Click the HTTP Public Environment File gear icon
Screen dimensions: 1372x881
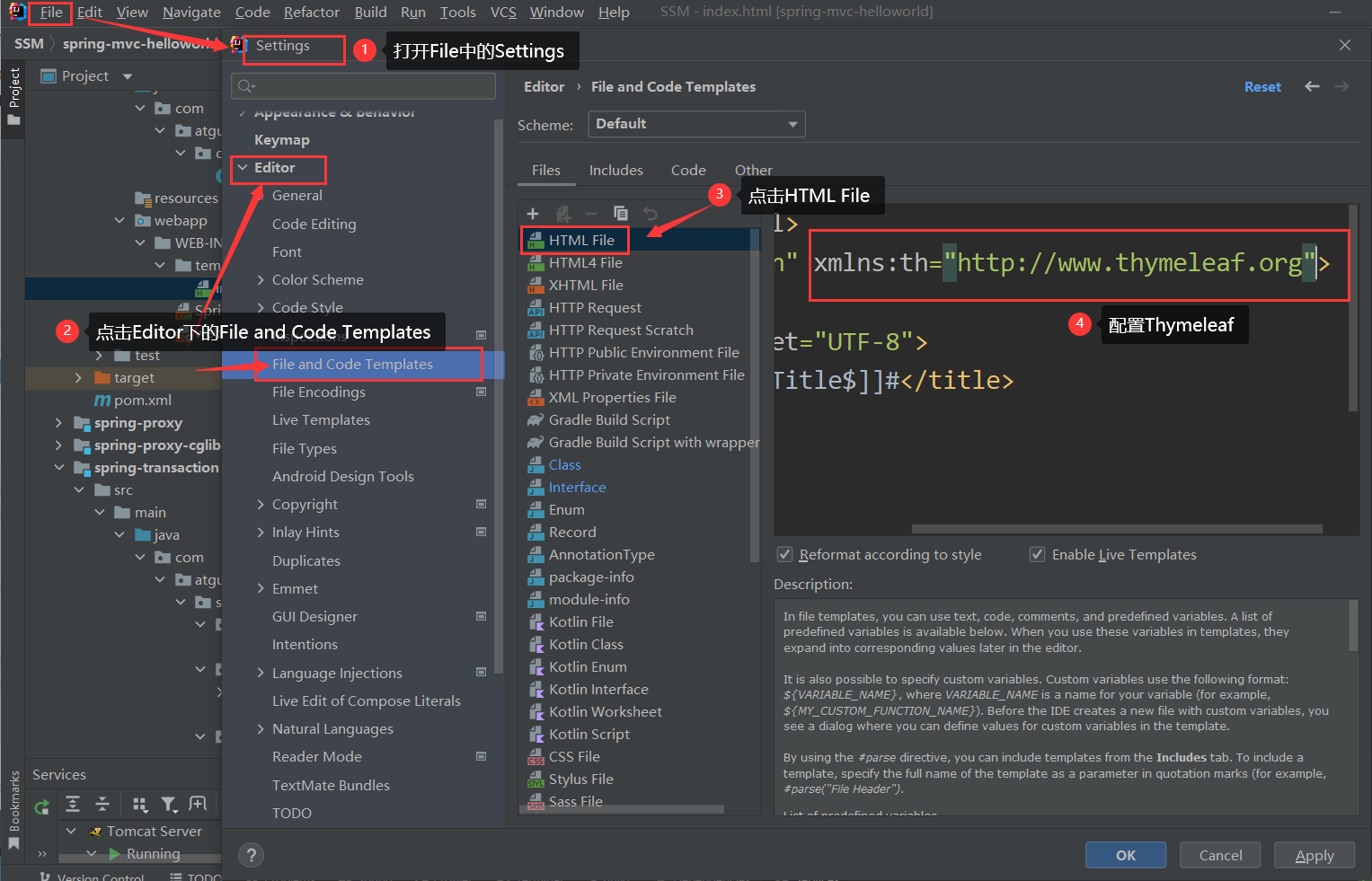click(x=536, y=352)
